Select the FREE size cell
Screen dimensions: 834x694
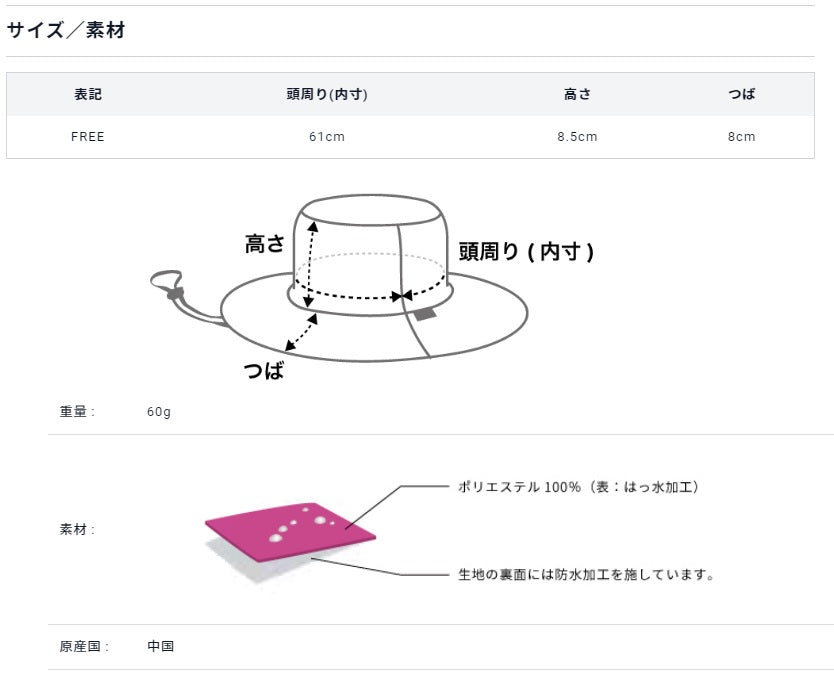[x=88, y=137]
